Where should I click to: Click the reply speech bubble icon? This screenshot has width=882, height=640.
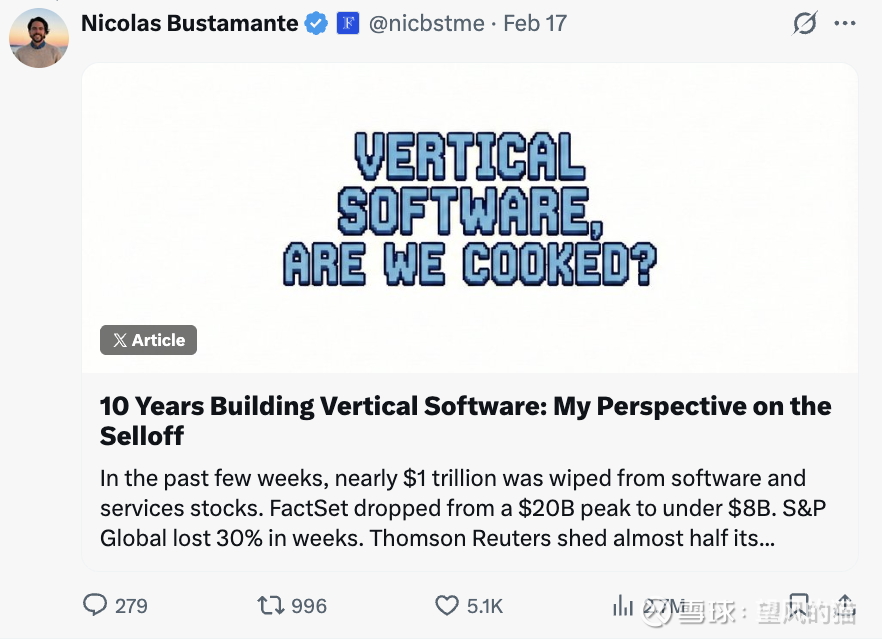coord(95,605)
